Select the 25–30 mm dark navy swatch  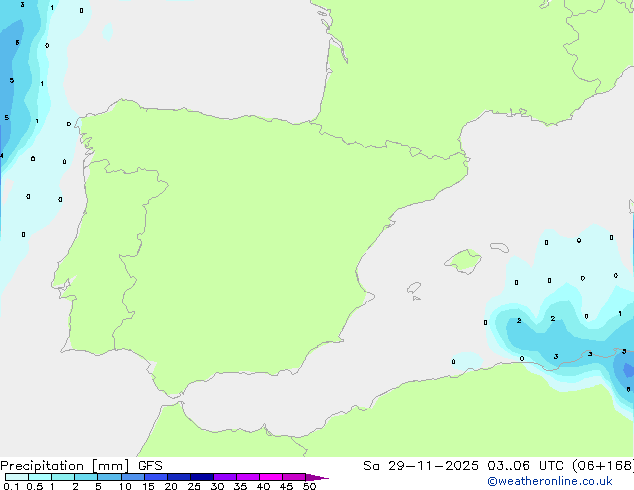click(x=201, y=477)
